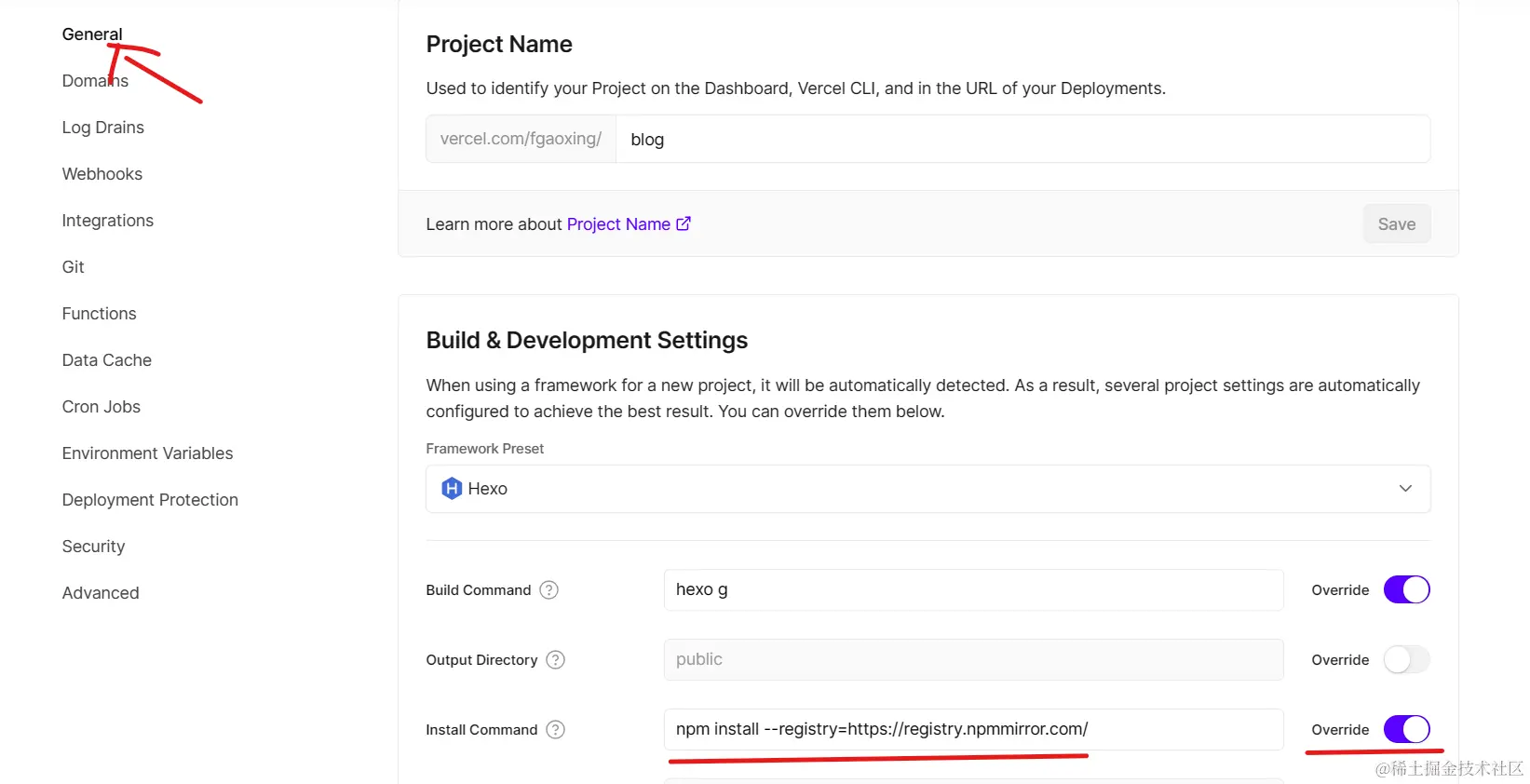
Task: Click the Save button for Project Name
Action: click(1396, 224)
